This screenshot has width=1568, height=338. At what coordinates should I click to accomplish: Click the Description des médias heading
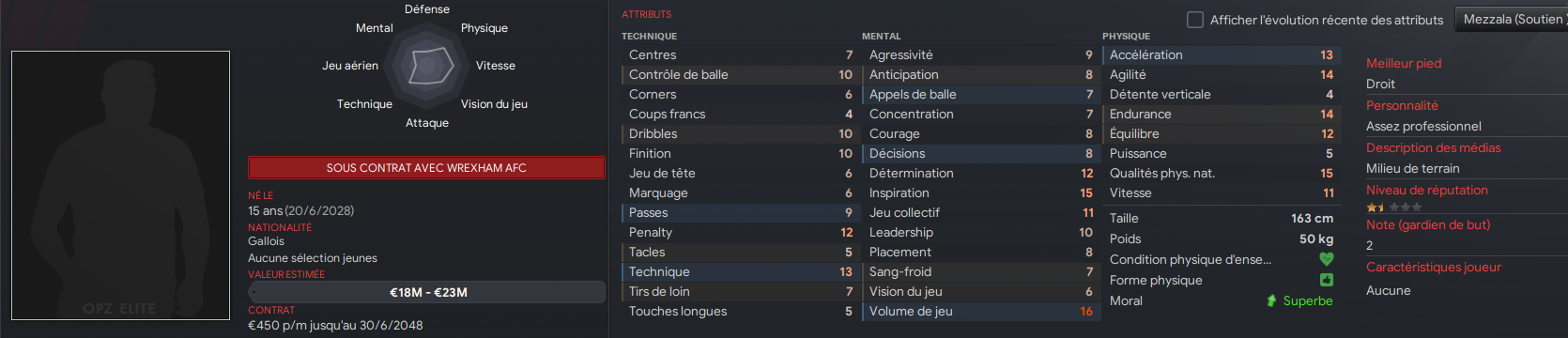[x=1434, y=147]
